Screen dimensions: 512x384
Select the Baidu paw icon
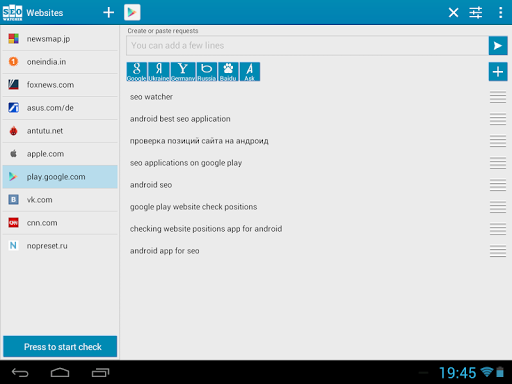pos(228,72)
